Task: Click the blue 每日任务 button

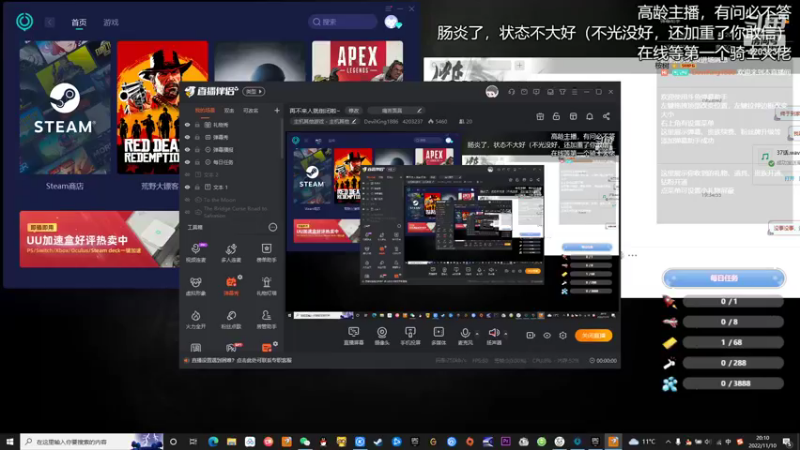Action: click(x=723, y=278)
